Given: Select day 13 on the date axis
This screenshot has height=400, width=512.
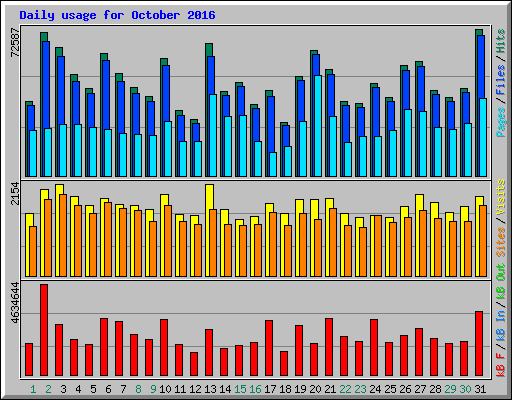Looking at the screenshot, I should tap(210, 389).
